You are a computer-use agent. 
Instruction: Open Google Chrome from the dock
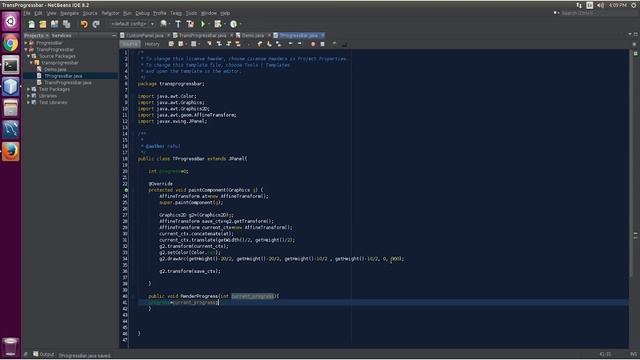click(x=11, y=43)
